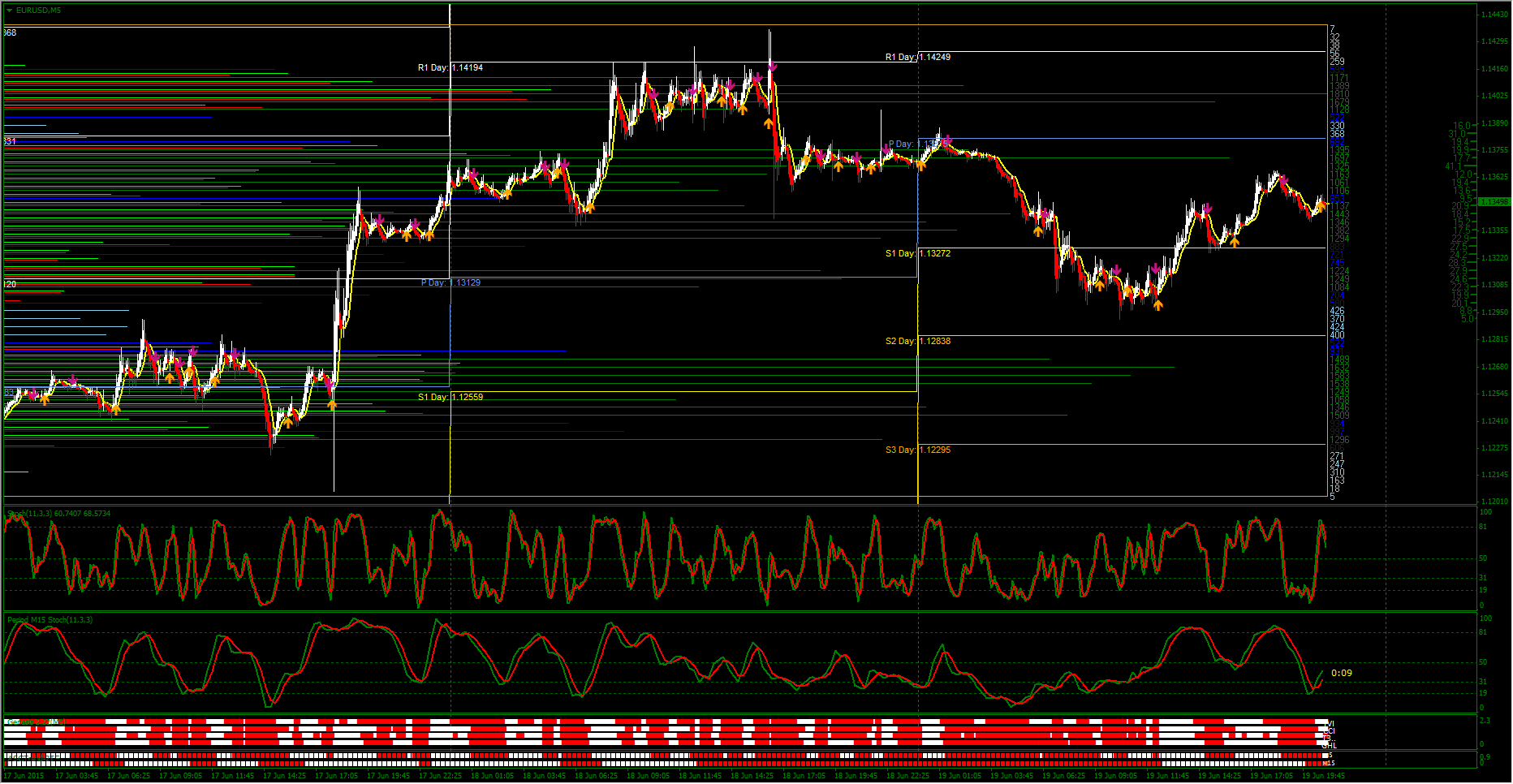Click the GHL row label in Genesis panel
1513x784 pixels.
click(1330, 746)
